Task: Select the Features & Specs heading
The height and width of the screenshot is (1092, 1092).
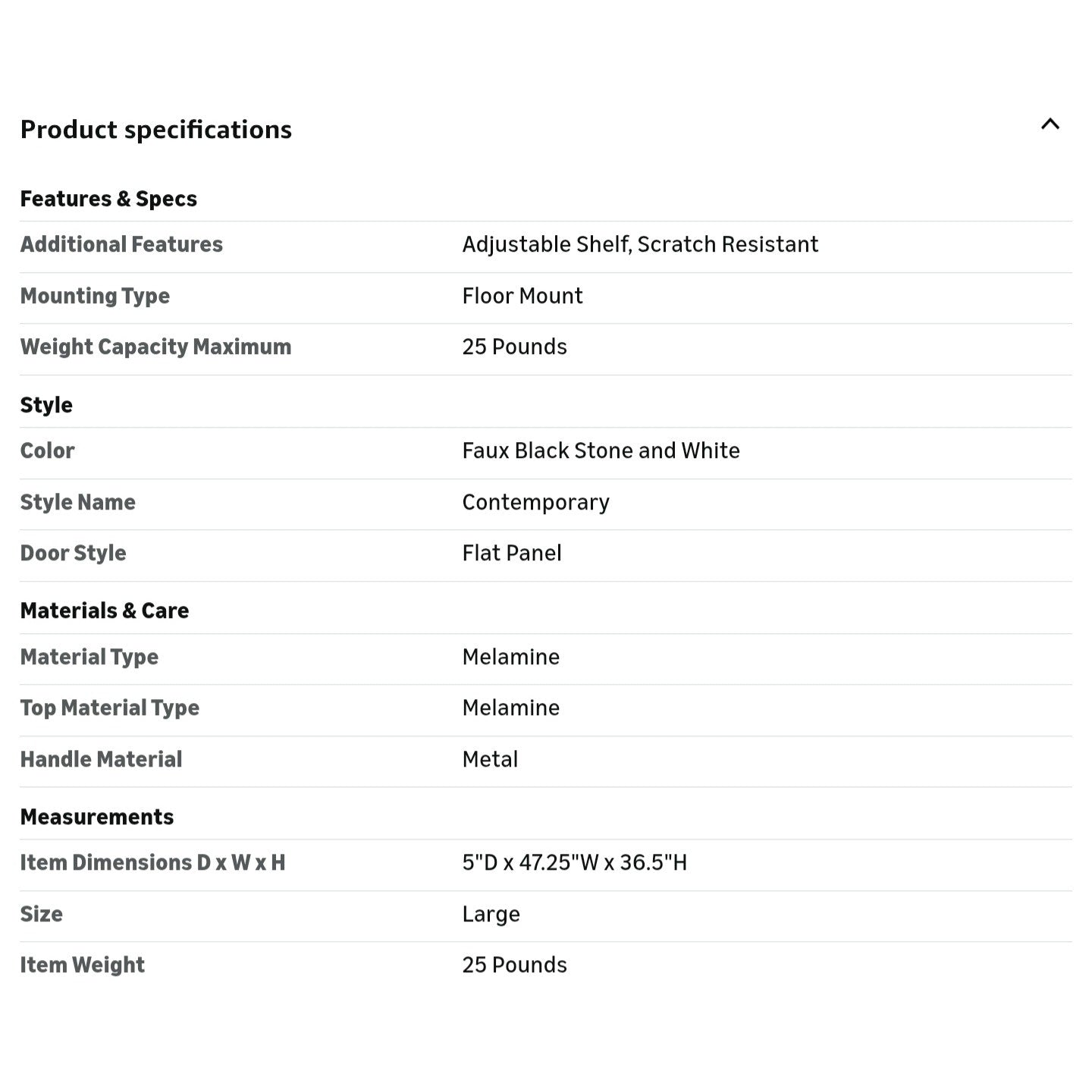Action: coord(108,199)
